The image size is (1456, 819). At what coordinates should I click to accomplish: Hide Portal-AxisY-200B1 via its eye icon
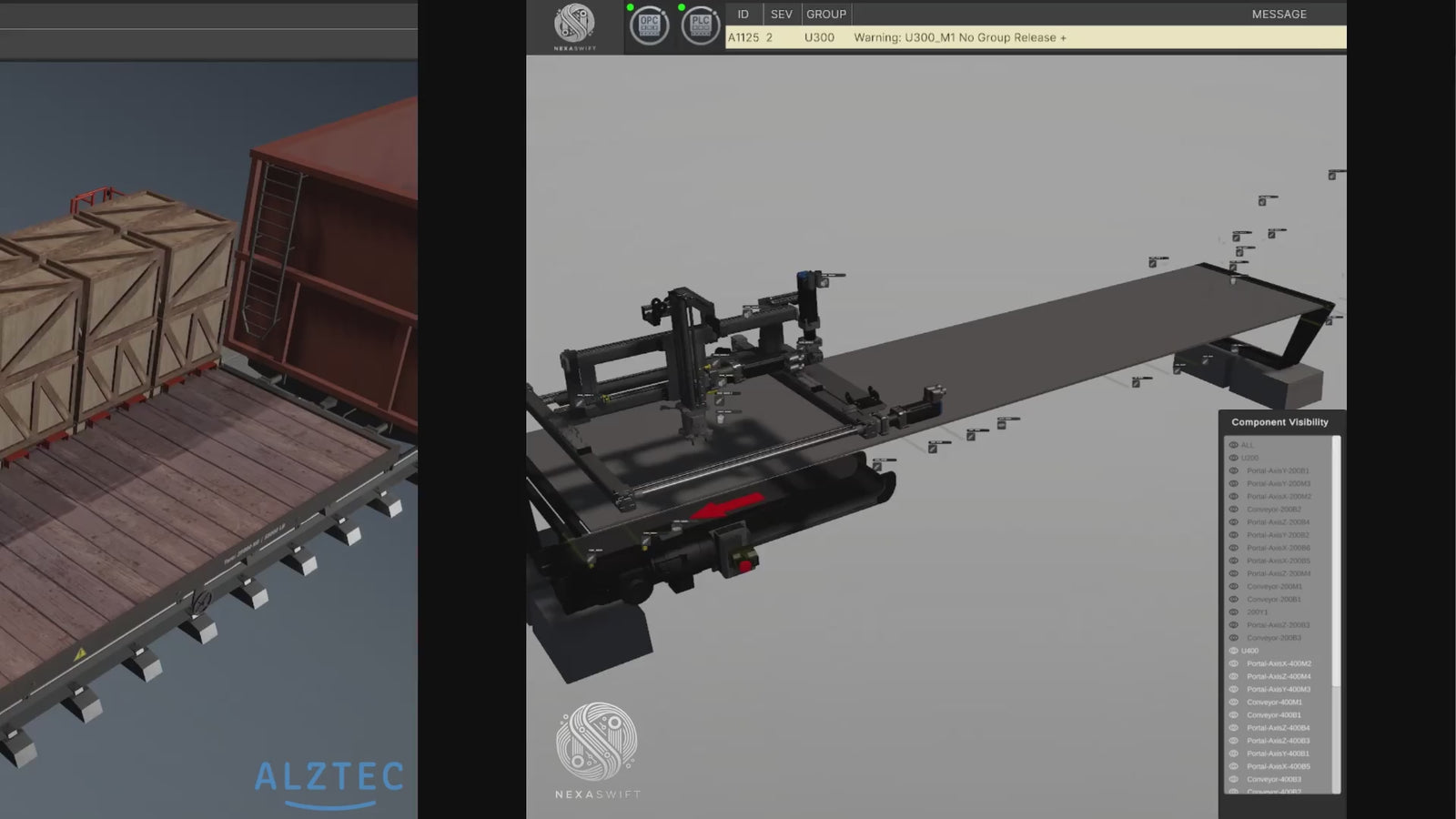pyautogui.click(x=1234, y=470)
